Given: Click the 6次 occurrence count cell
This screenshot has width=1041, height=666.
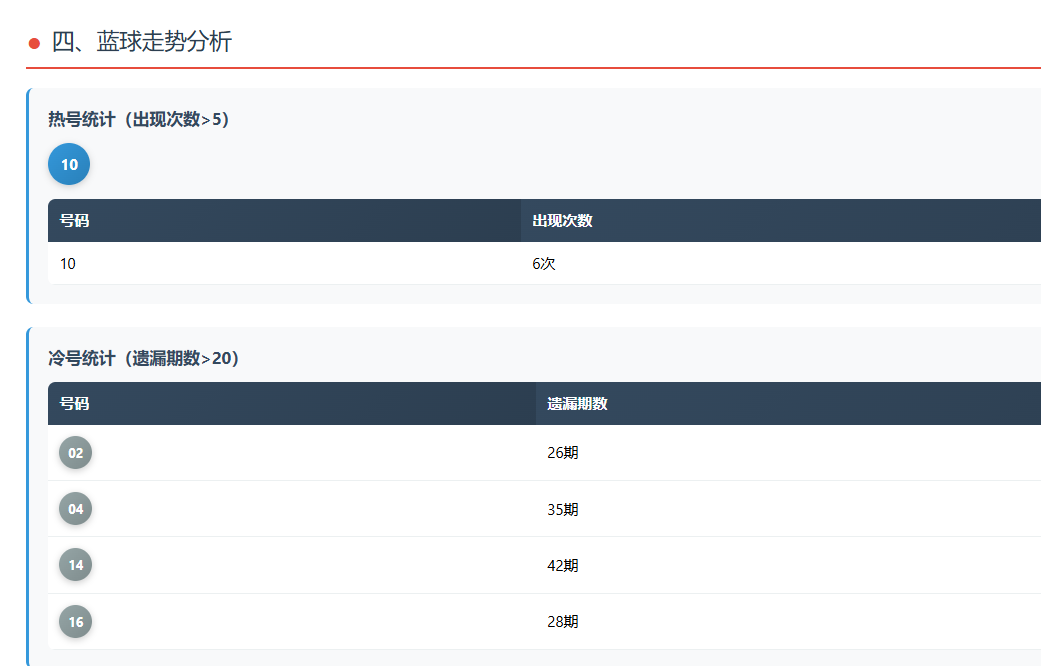Looking at the screenshot, I should [x=544, y=264].
